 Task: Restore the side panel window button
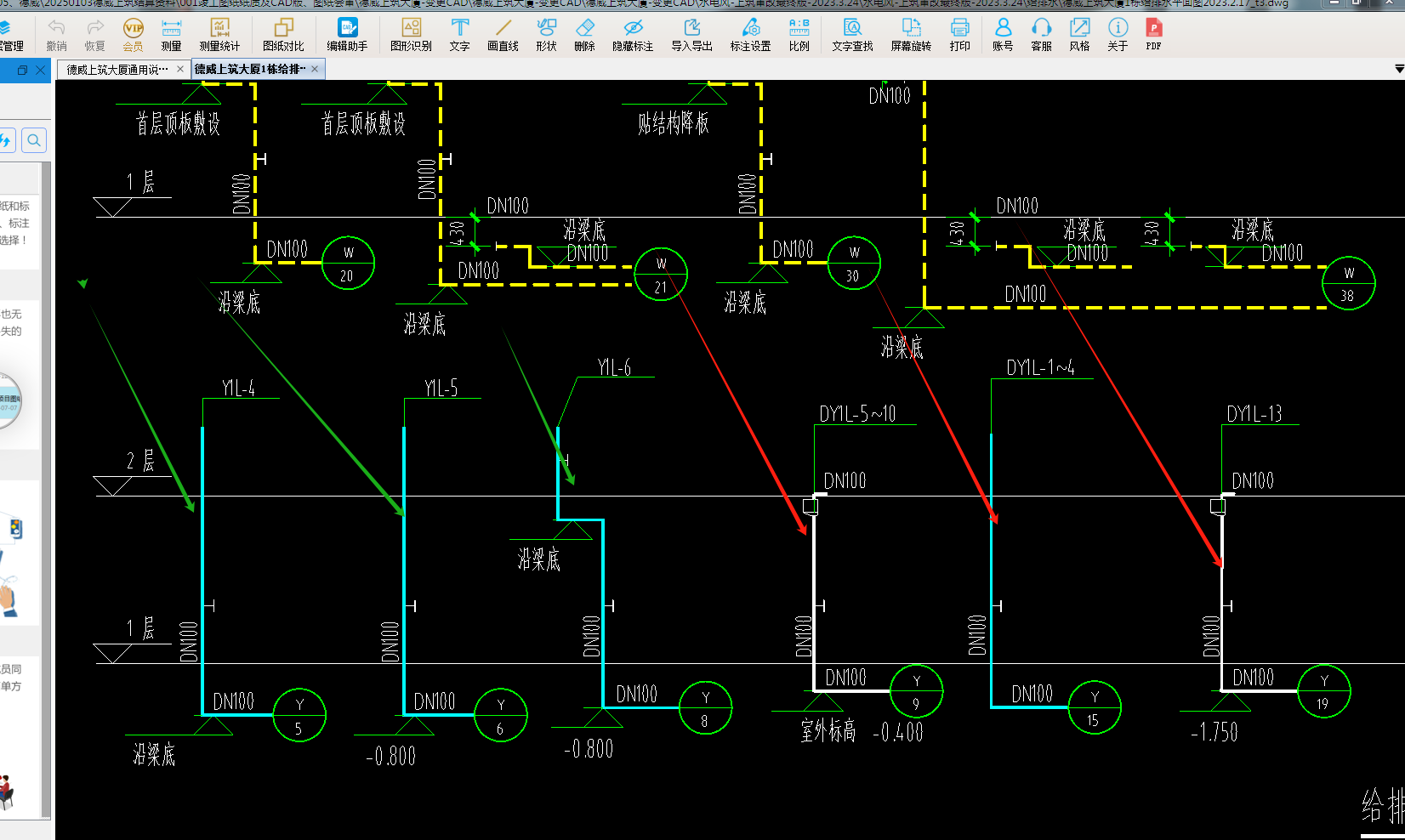22,71
